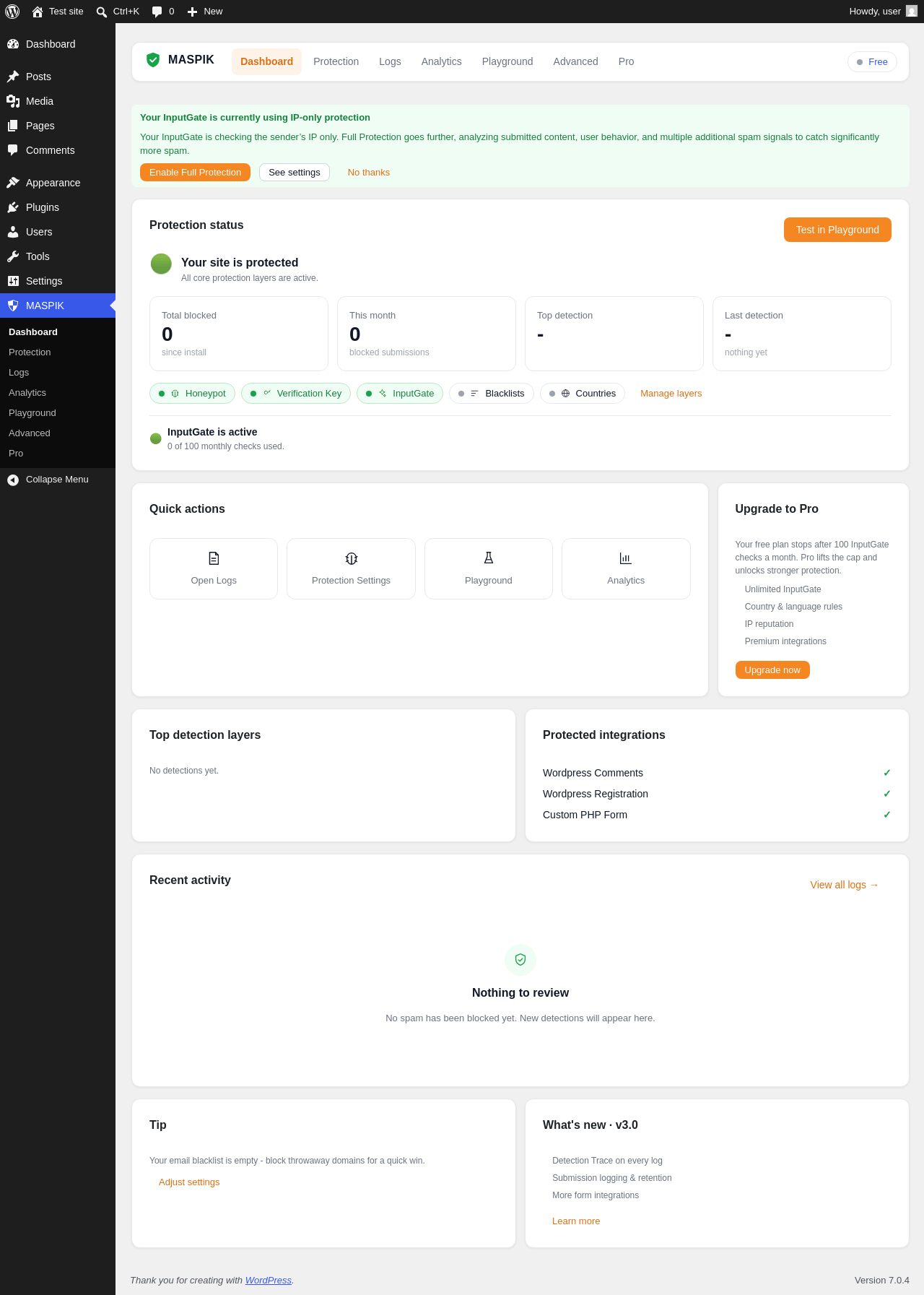Image resolution: width=924 pixels, height=1295 pixels.
Task: Open Protection in MASPIK submenu
Action: (58, 352)
